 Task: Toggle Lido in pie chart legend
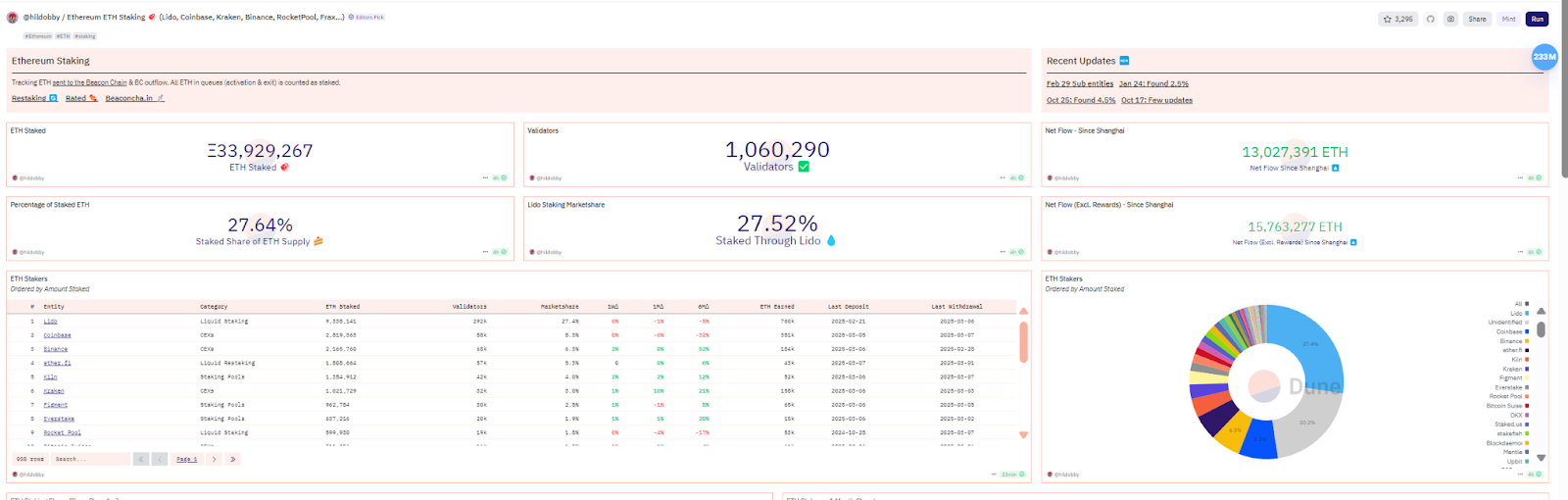[x=1519, y=313]
